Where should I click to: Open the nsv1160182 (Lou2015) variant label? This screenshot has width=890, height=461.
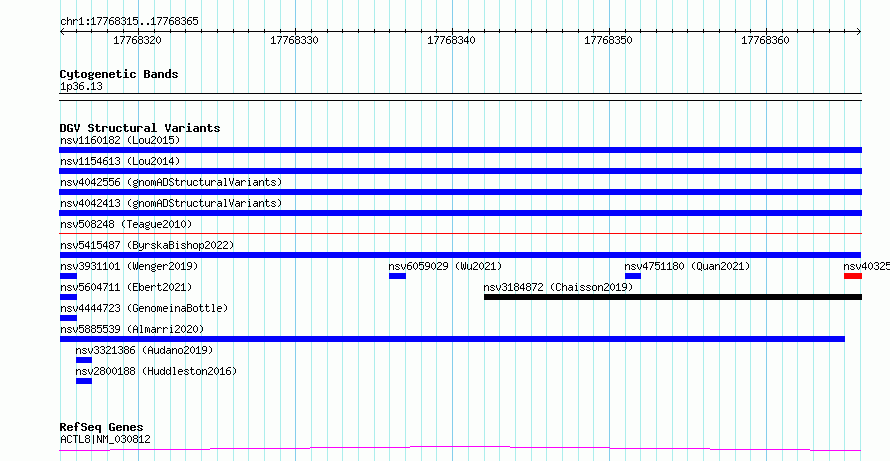coord(120,140)
